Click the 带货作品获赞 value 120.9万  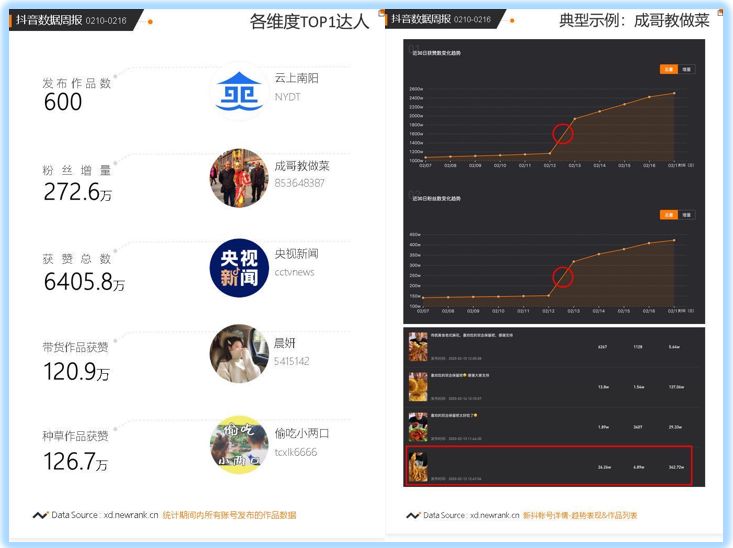[x=77, y=372]
